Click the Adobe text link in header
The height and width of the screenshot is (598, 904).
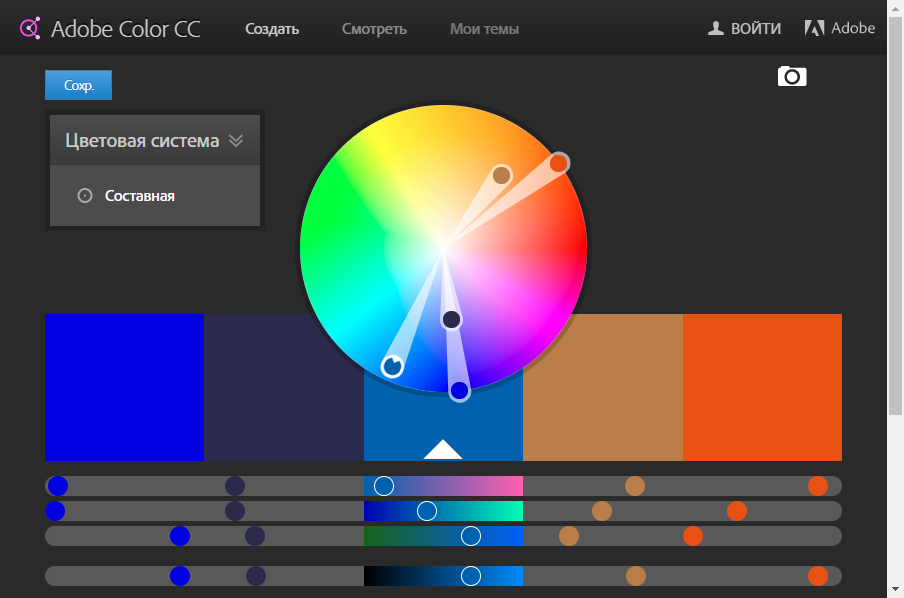coord(853,28)
